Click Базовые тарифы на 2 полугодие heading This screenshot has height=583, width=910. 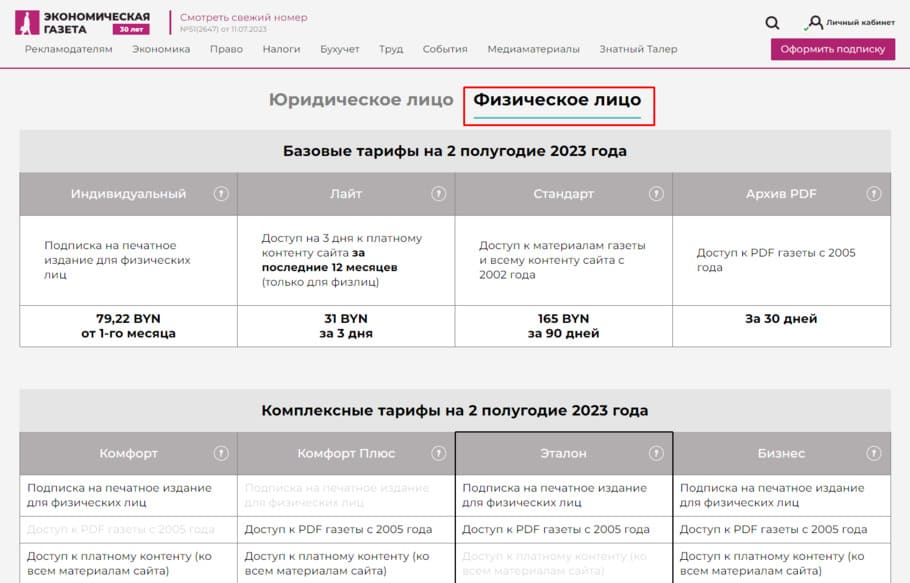click(455, 151)
